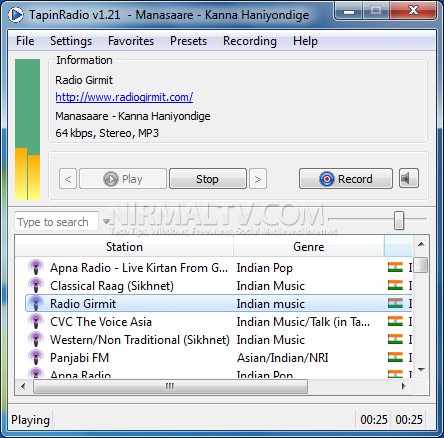Screen dimensions: 444x438
Task: Click Indian Music/Talk genre cell
Action: tap(303, 322)
